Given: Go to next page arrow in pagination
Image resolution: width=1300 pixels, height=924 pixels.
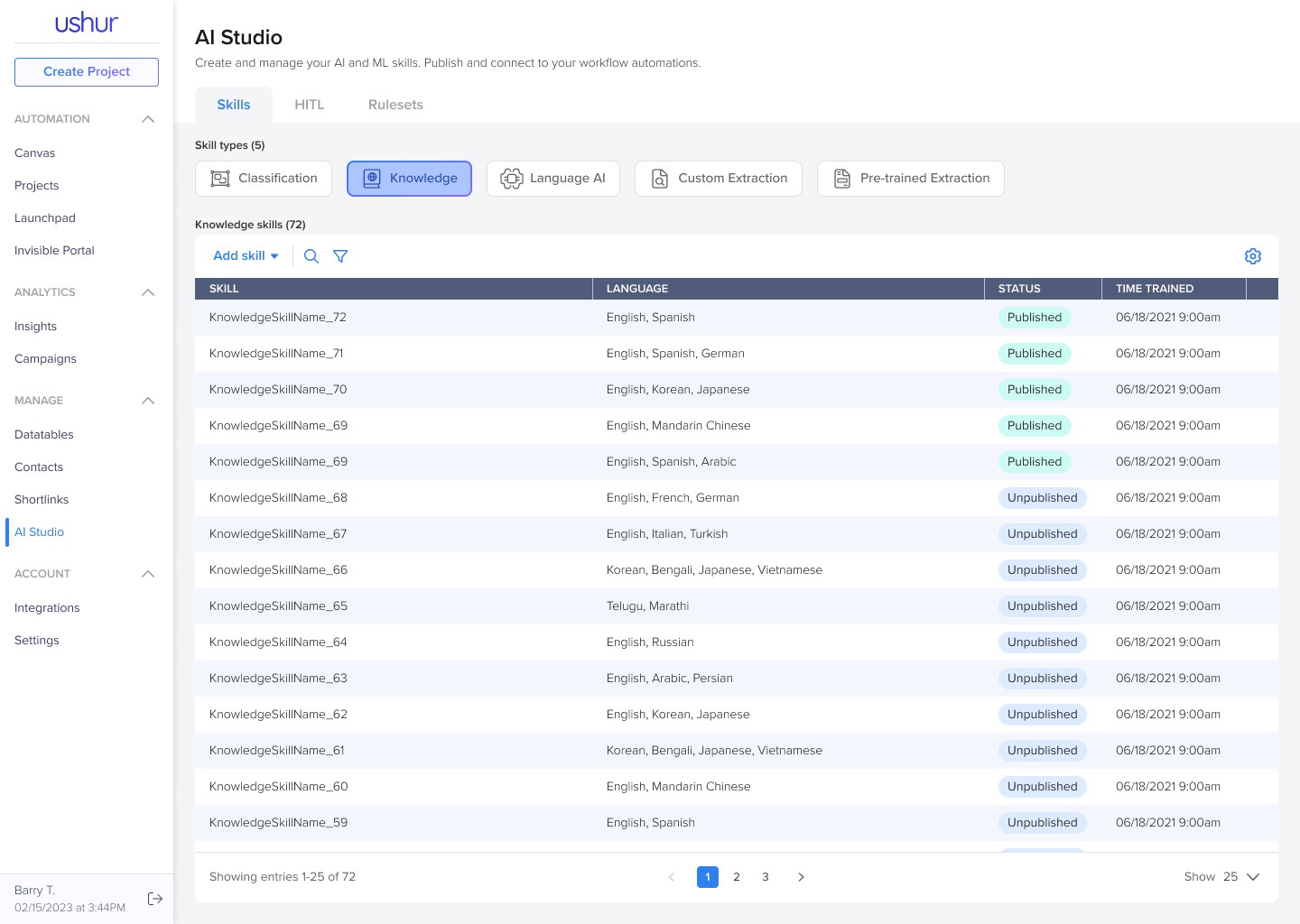Looking at the screenshot, I should [x=801, y=877].
